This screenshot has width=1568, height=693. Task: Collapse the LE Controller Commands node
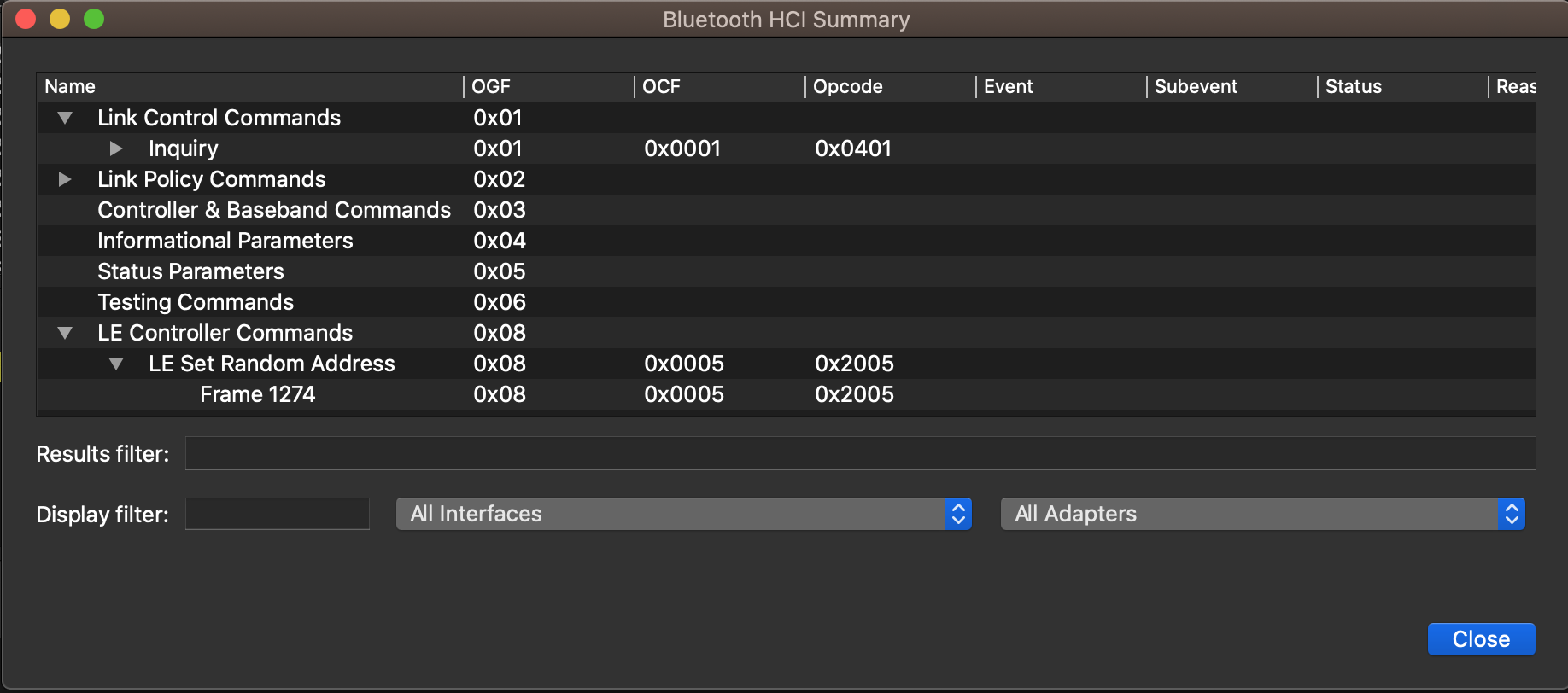[65, 333]
